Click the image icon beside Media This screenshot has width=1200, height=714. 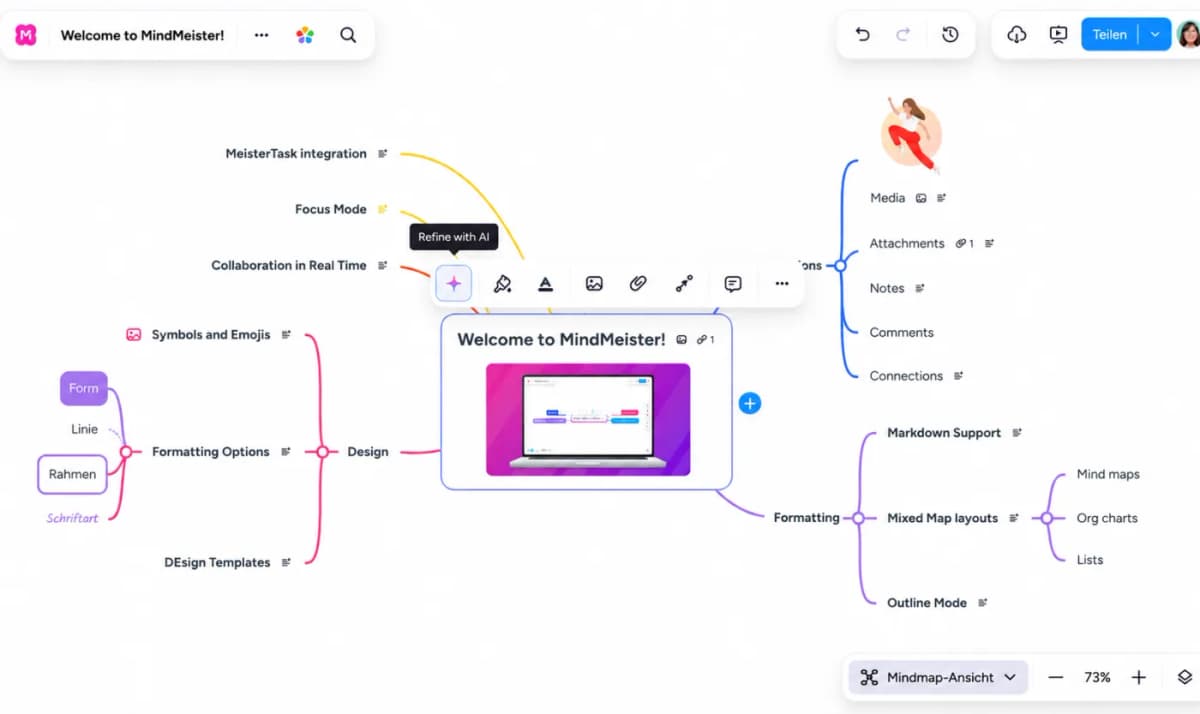(921, 198)
